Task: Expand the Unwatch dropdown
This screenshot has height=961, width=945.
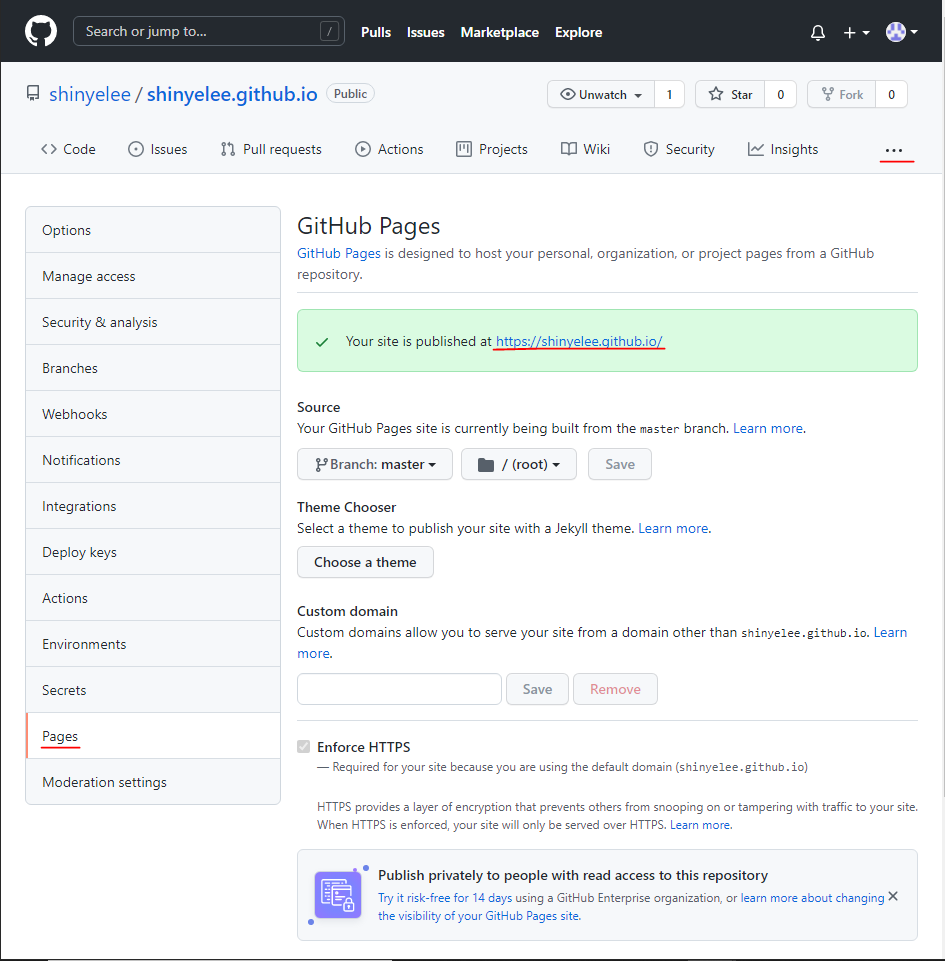Action: tap(601, 94)
